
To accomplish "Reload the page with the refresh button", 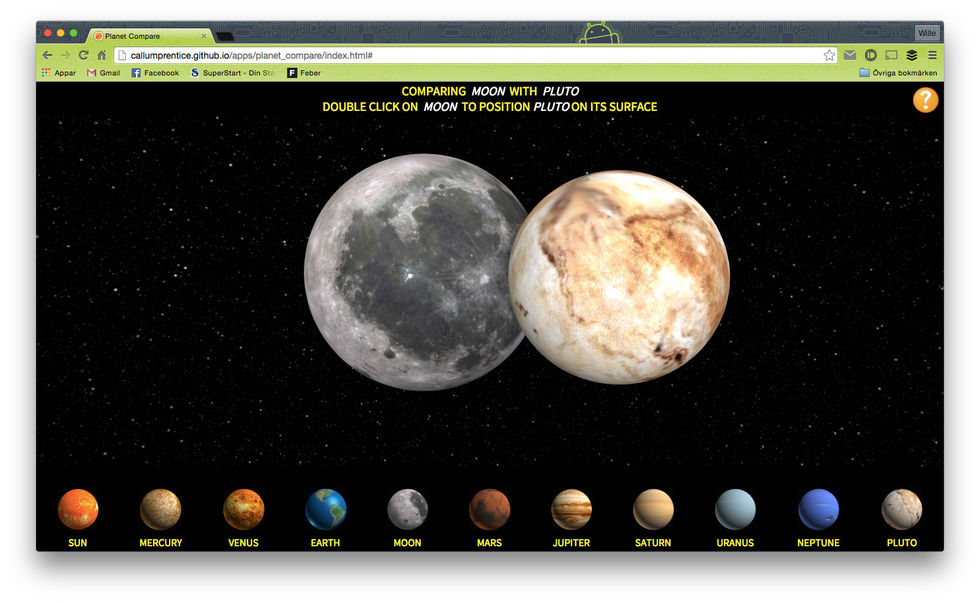I will click(83, 55).
